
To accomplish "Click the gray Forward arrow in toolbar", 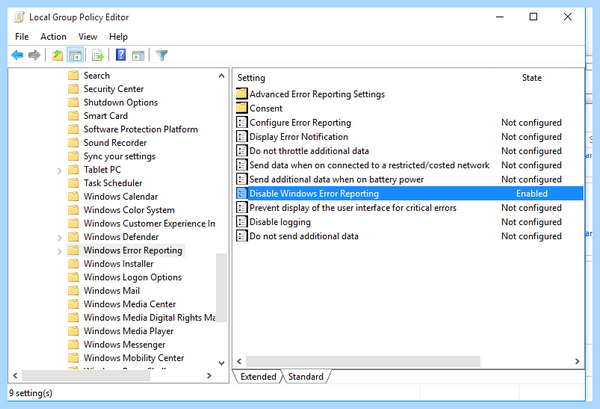I will [x=34, y=55].
